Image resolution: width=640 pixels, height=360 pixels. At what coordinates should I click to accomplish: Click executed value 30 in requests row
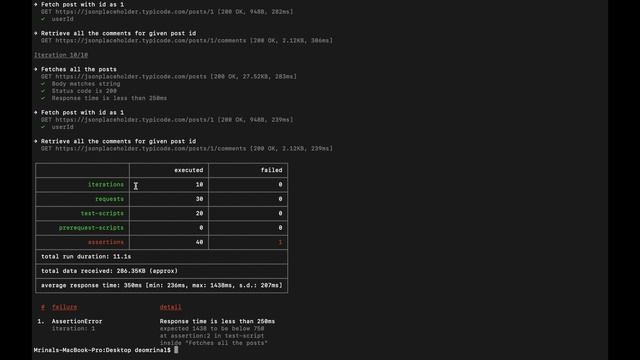pyautogui.click(x=199, y=199)
